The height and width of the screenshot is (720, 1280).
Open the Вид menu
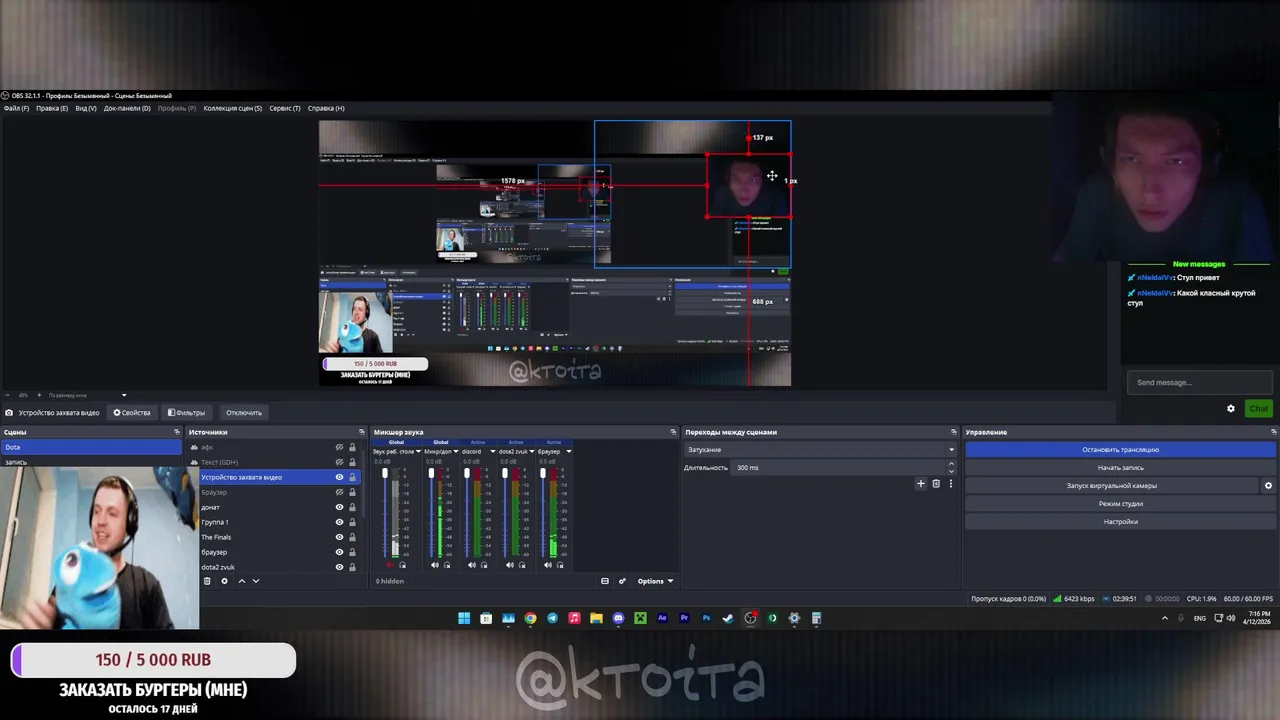(86, 108)
